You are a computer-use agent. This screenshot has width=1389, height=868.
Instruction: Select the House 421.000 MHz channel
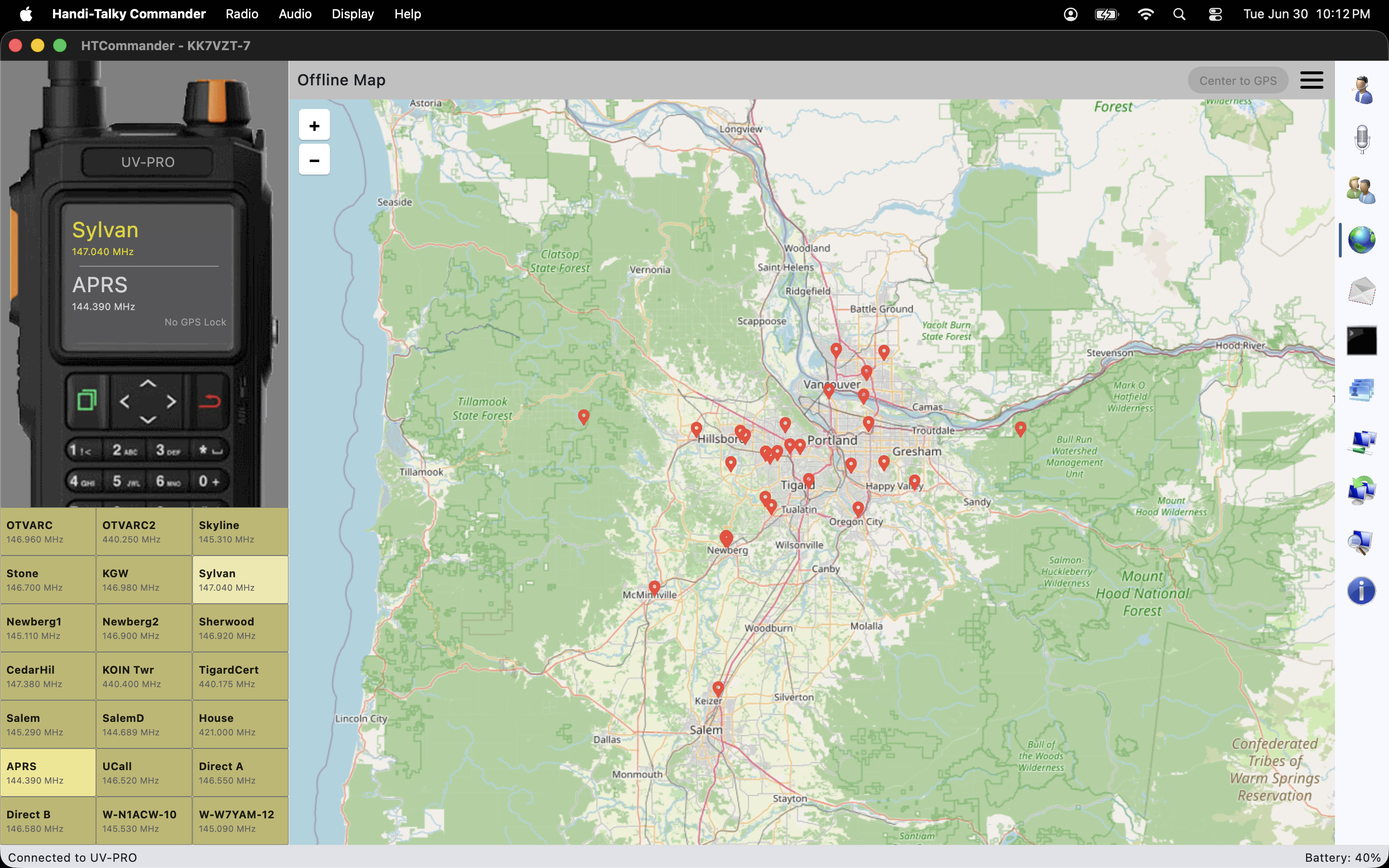tap(240, 724)
